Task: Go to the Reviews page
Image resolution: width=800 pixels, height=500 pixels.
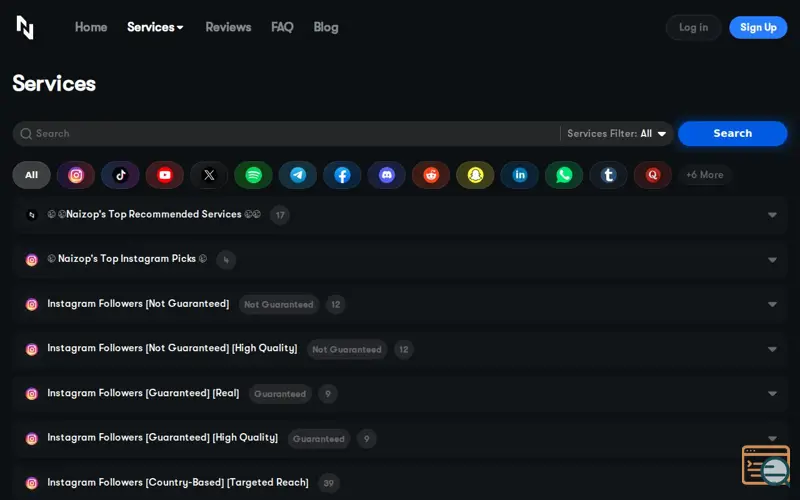Action: coord(228,27)
